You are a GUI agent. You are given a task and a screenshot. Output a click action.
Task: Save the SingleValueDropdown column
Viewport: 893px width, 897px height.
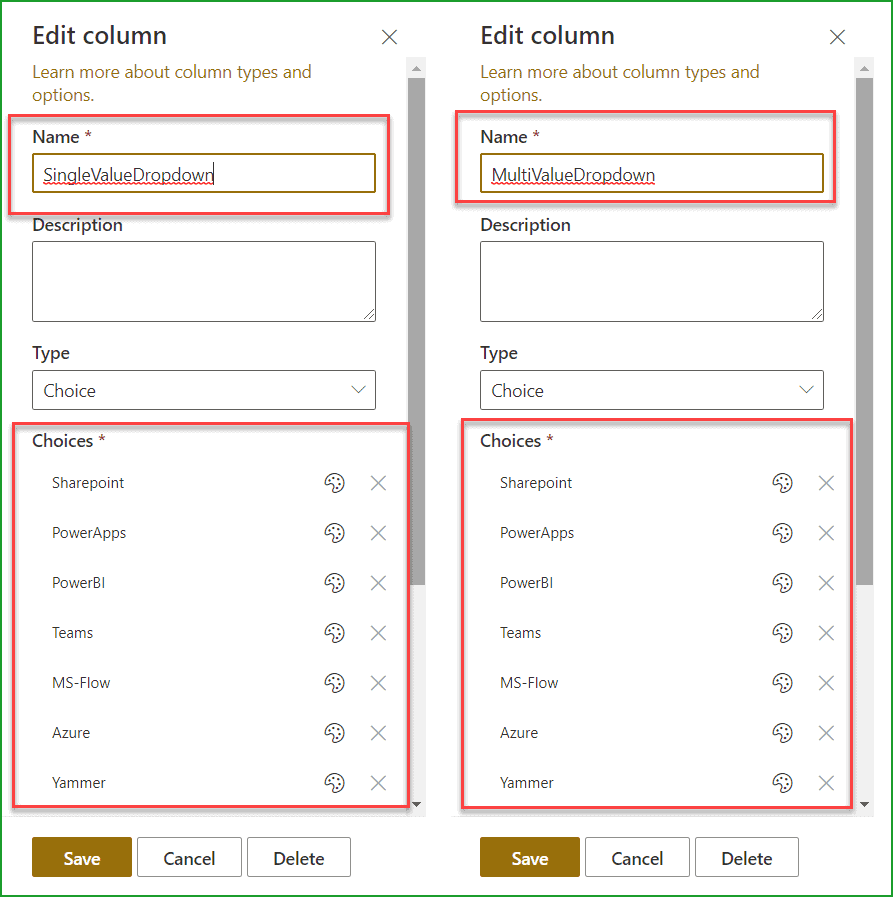[82, 857]
